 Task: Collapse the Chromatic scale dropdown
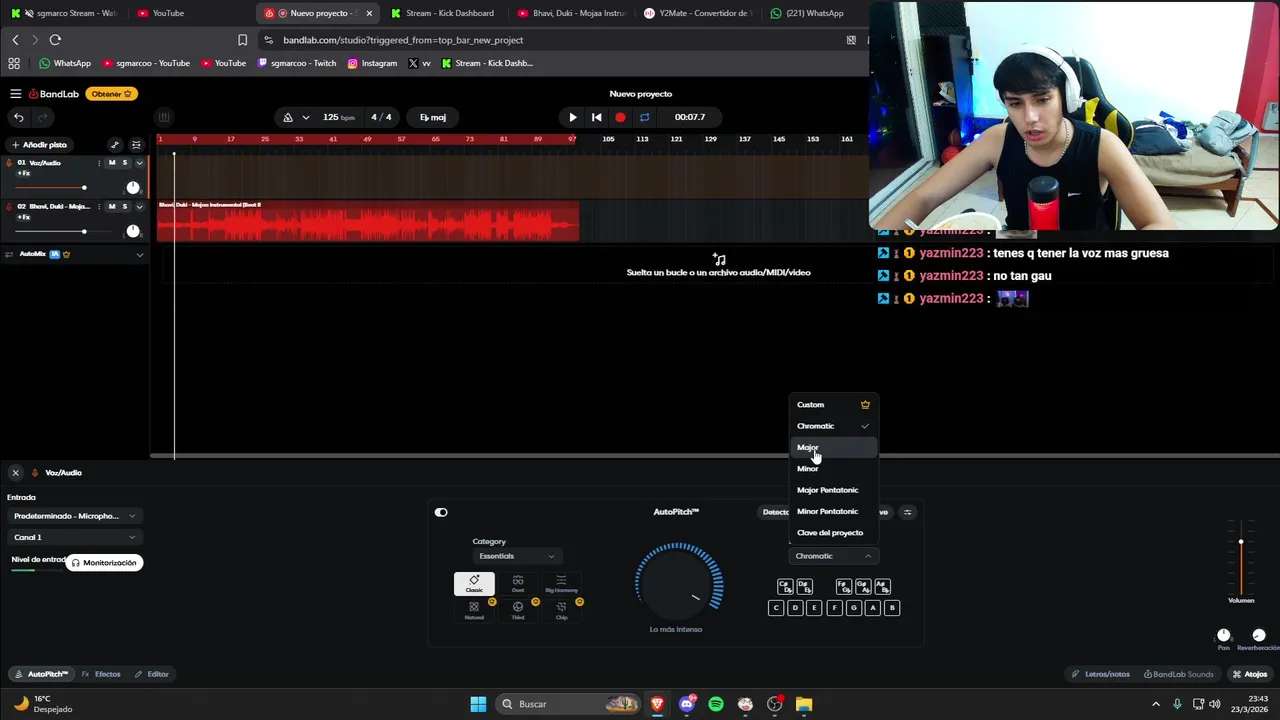[833, 556]
